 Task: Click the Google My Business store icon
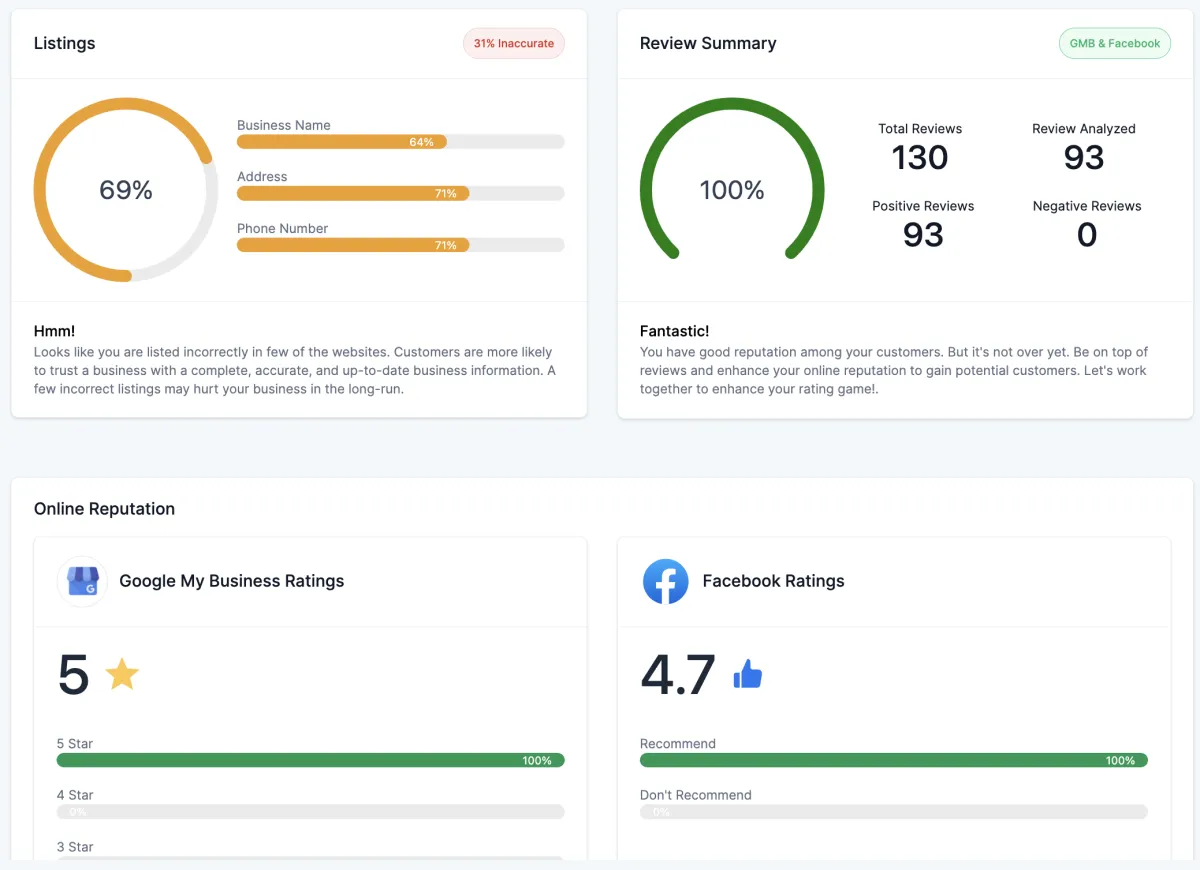pyautogui.click(x=83, y=581)
